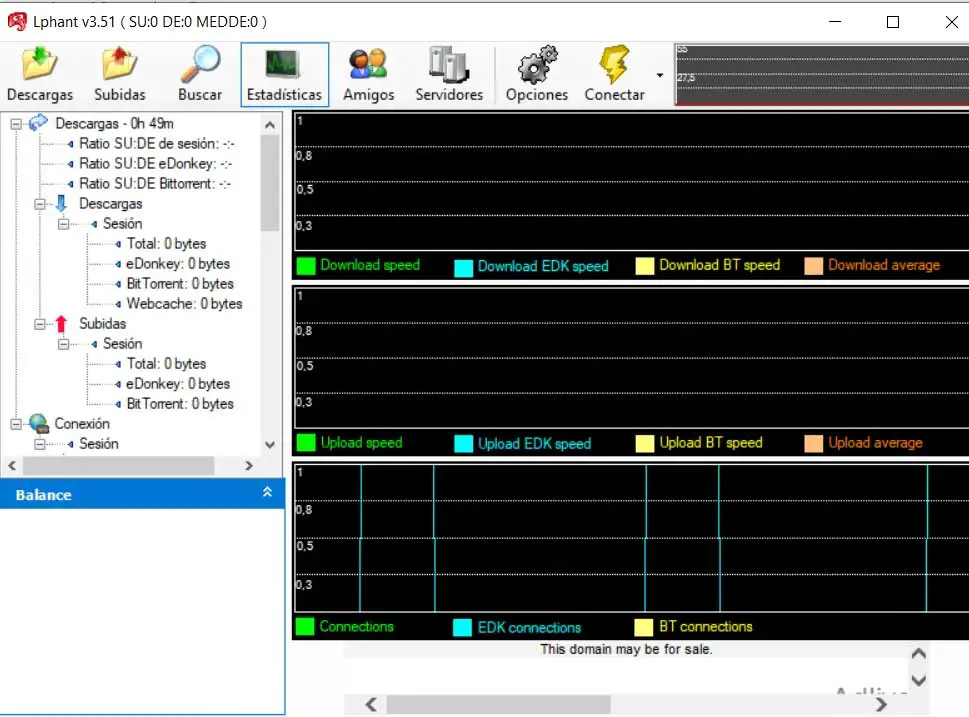969x717 pixels.
Task: Click the green Download speed swatch
Action: pos(306,266)
